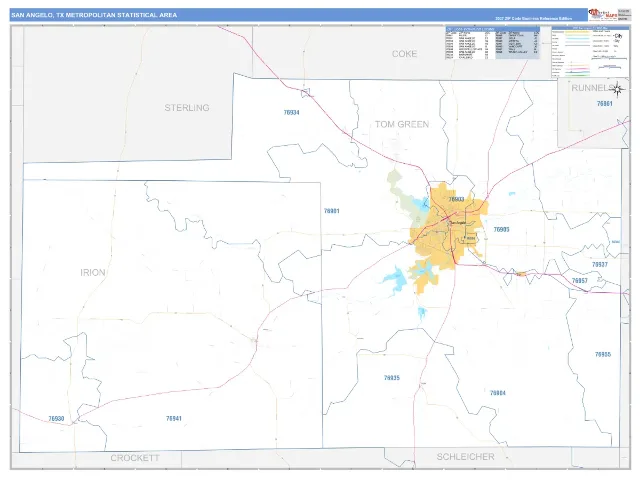Viewport: 640px width, 480px height.
Task: Click ZIP code 76905 label
Action: pyautogui.click(x=501, y=229)
